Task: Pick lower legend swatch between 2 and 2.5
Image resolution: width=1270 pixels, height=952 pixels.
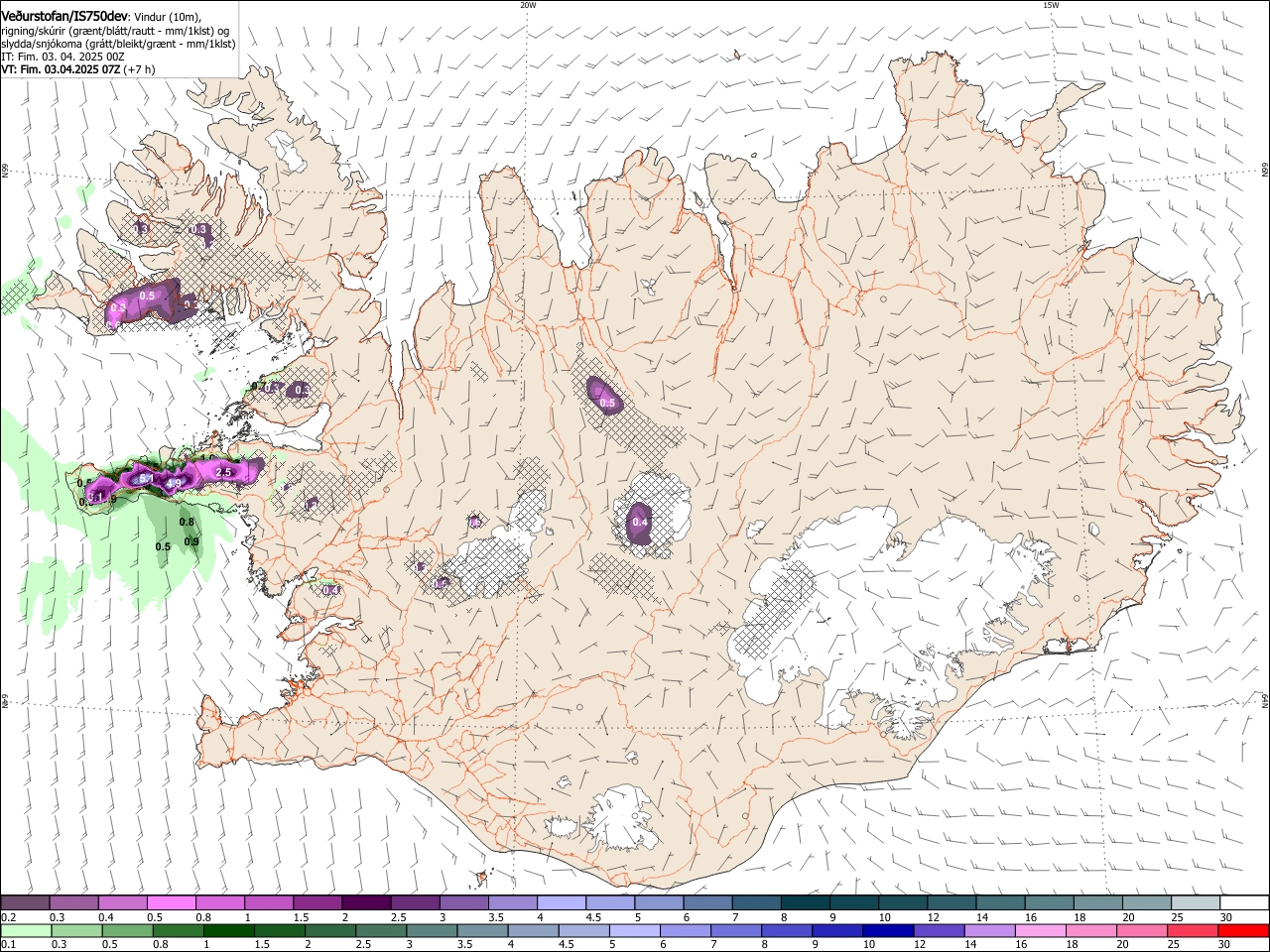Action: pyautogui.click(x=329, y=930)
